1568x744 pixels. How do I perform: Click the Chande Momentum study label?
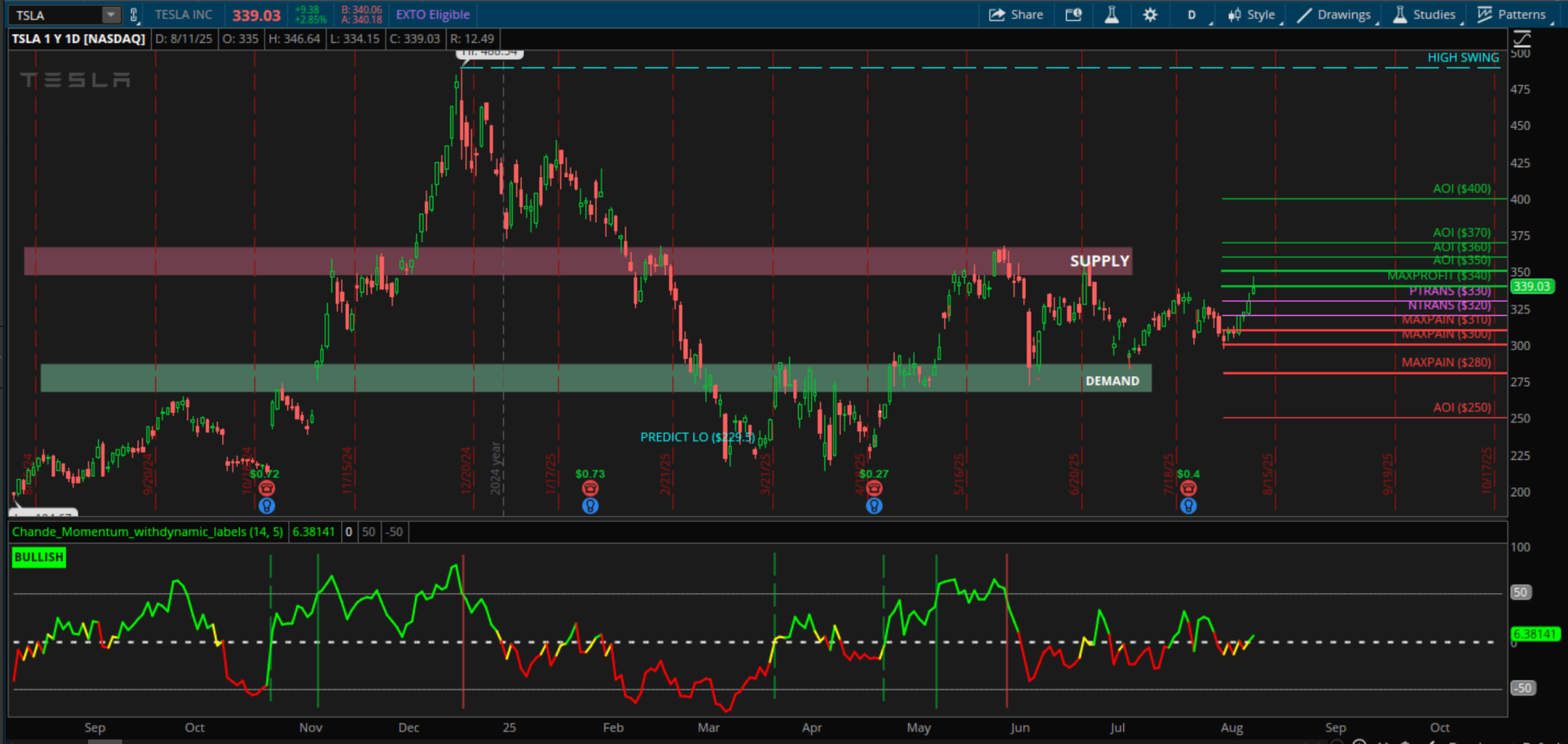tap(147, 532)
